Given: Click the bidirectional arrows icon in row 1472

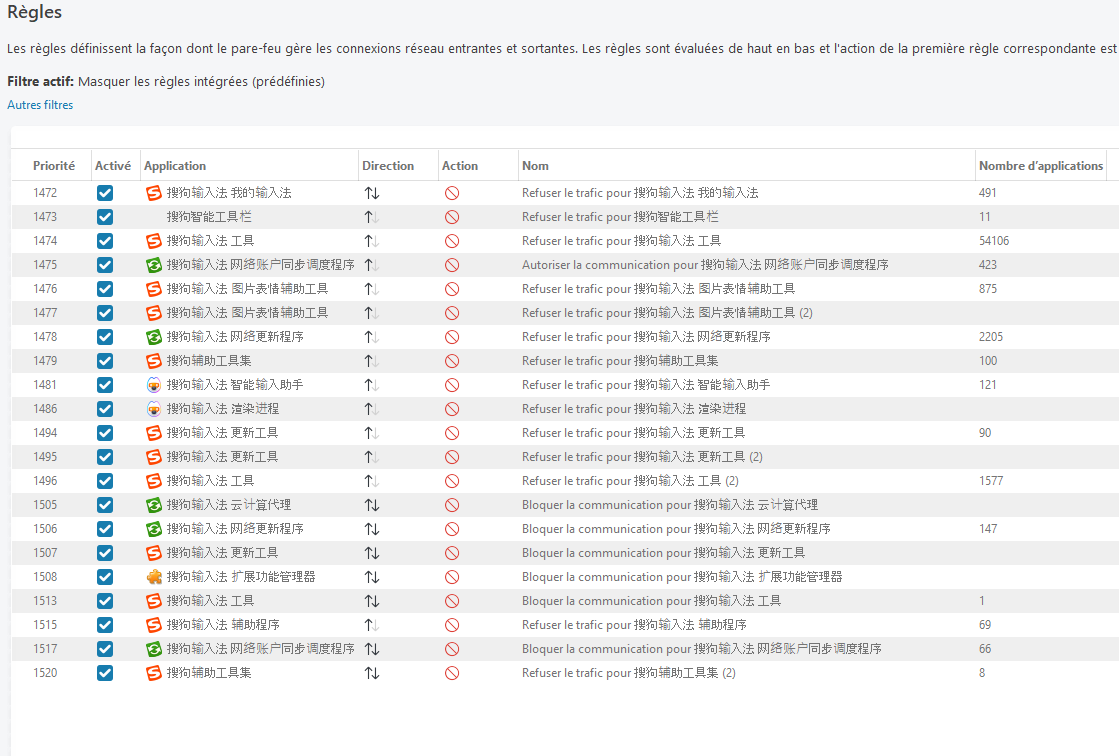Looking at the screenshot, I should pyautogui.click(x=372, y=193).
